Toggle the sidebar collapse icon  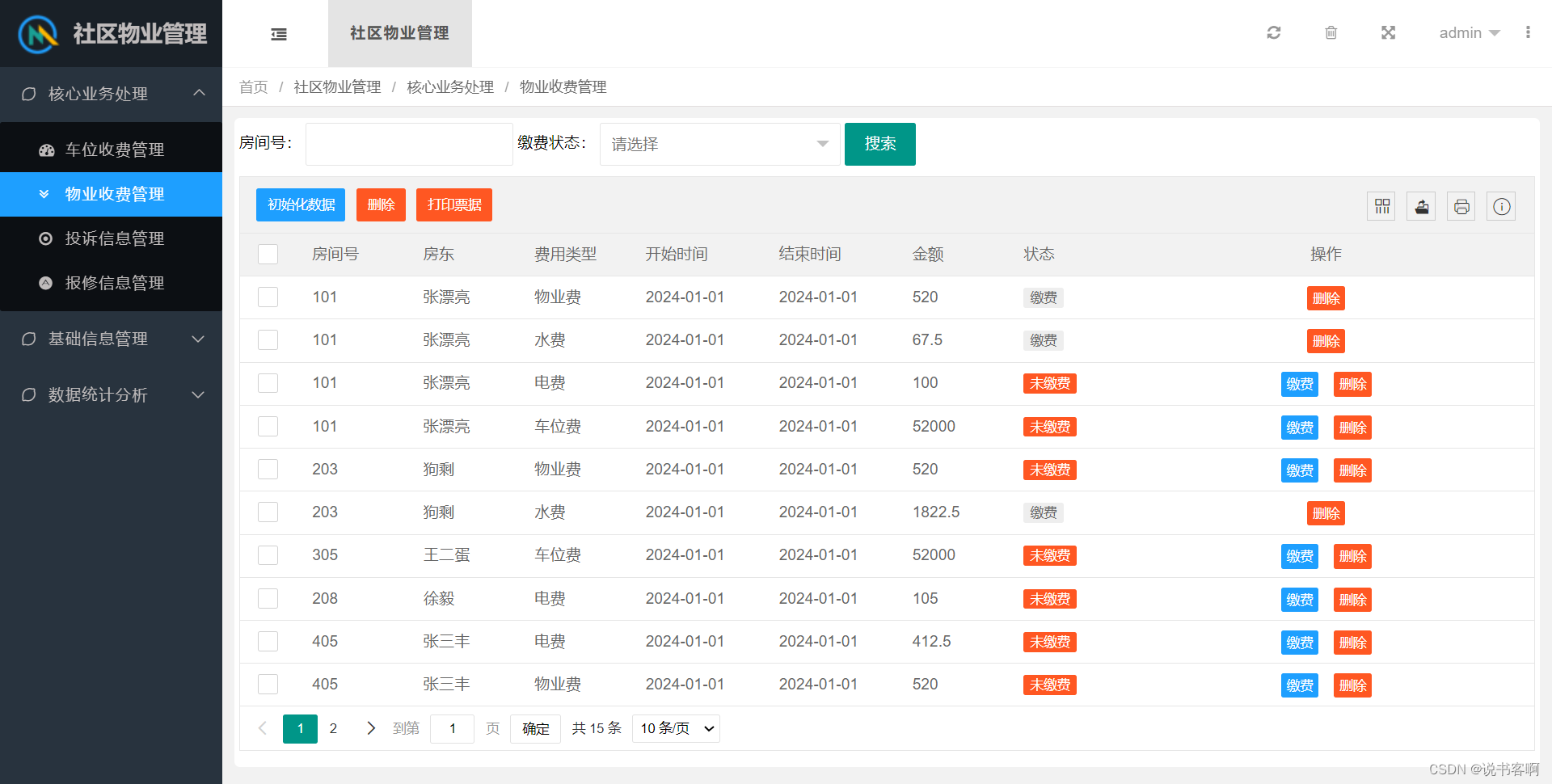279,34
